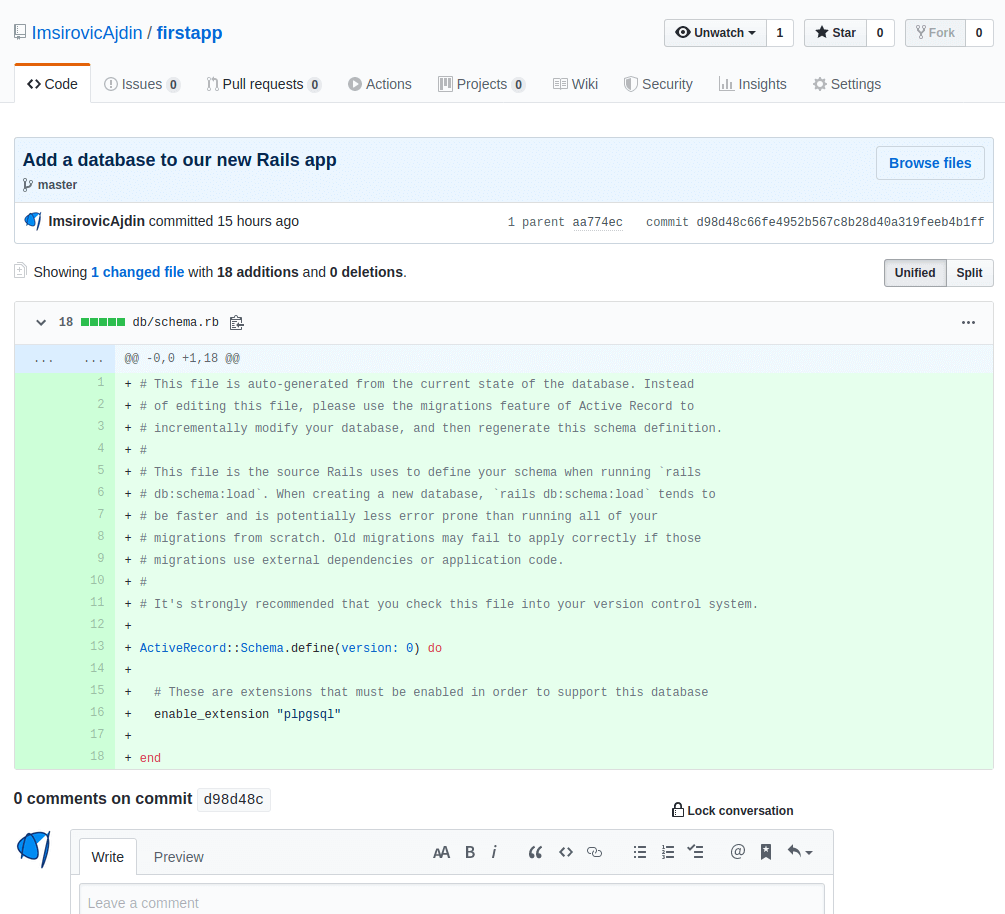Viewport: 1005px width, 914px height.
Task: Insert a quote in the comment
Action: click(535, 852)
